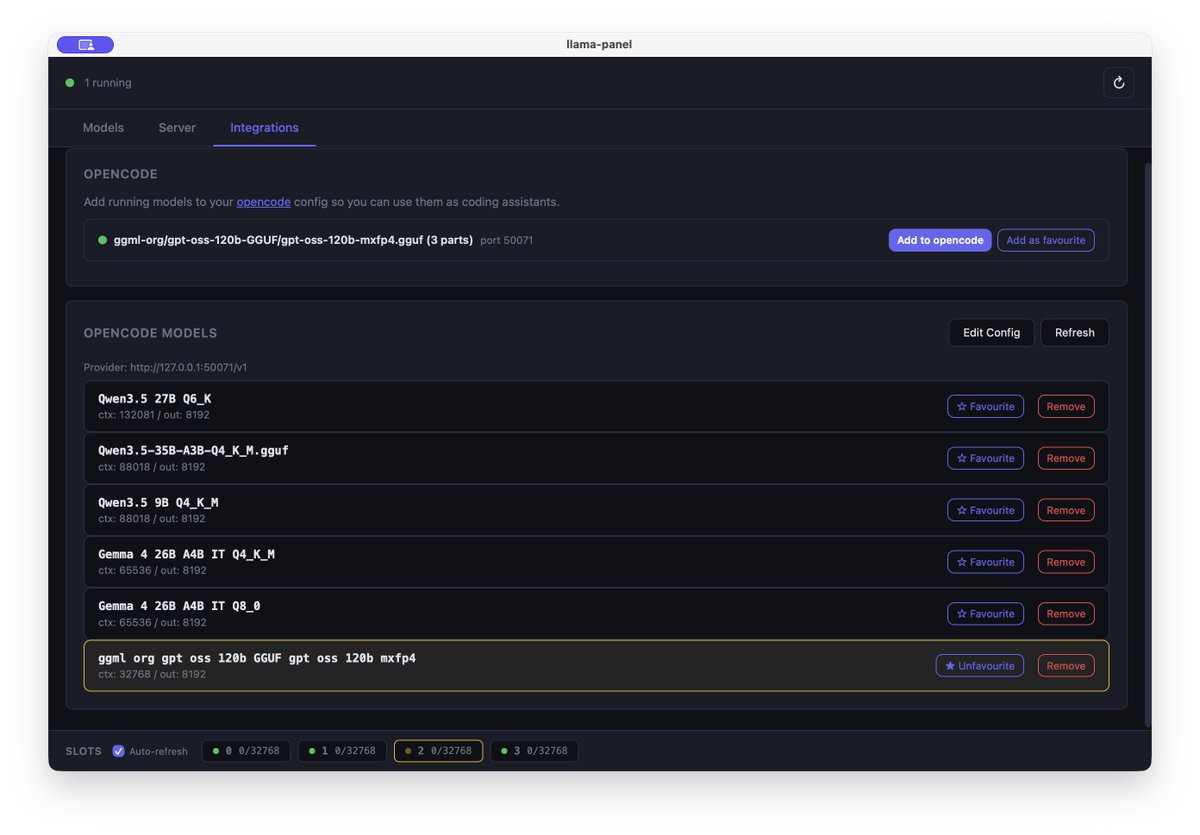
Task: Remove Qwen3.5-35B-A3B-Q4_K_M.gguf model
Action: [x=1066, y=458]
